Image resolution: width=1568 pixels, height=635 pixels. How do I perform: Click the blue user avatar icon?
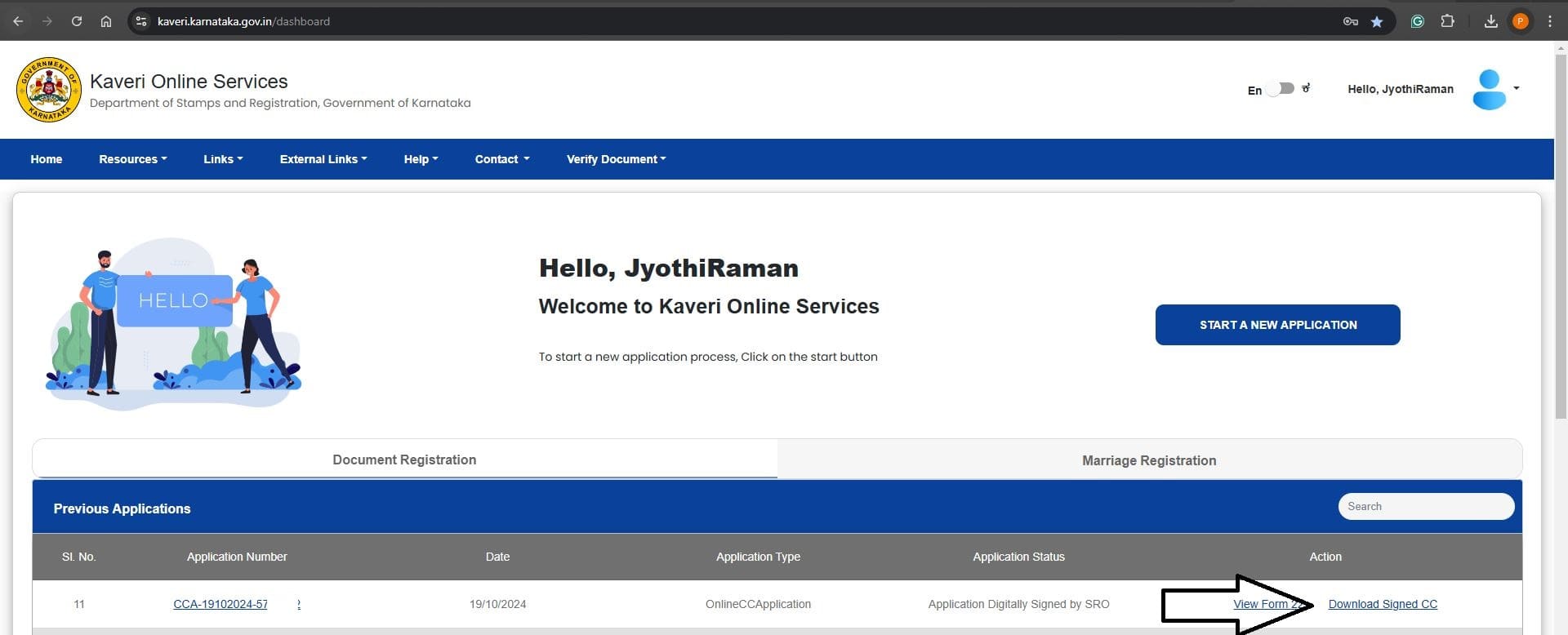pyautogui.click(x=1489, y=89)
